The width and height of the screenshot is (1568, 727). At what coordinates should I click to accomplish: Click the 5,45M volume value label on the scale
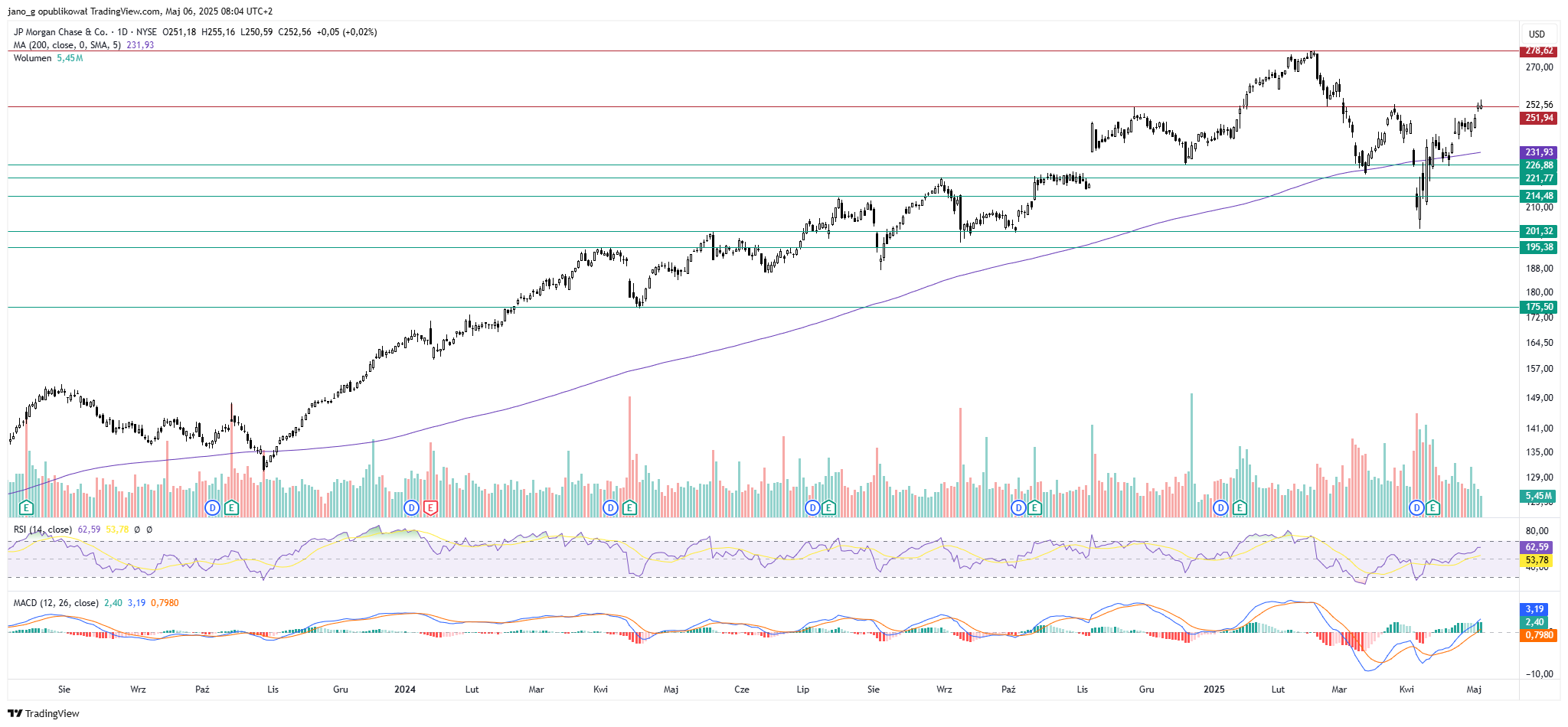(1539, 496)
